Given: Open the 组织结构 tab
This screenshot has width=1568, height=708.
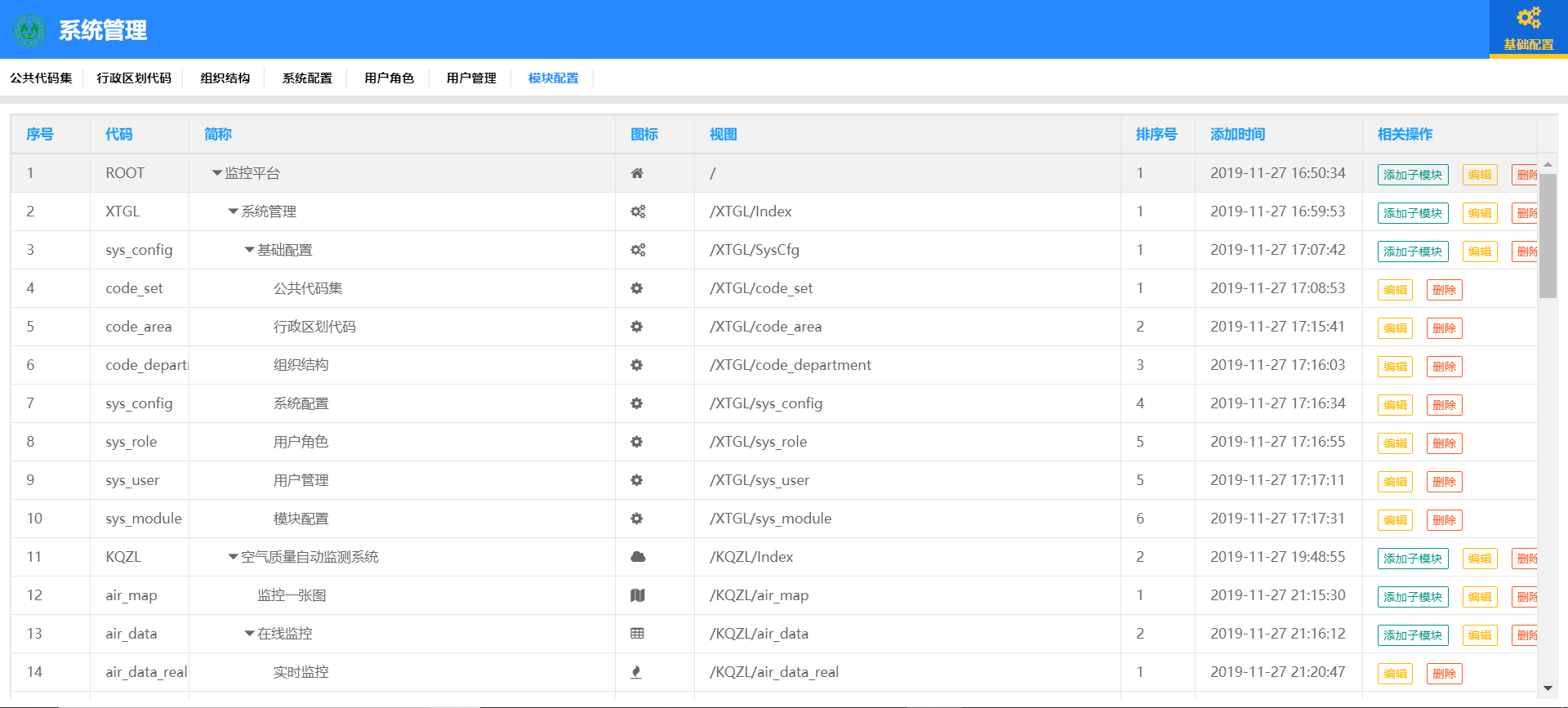Looking at the screenshot, I should pos(225,78).
